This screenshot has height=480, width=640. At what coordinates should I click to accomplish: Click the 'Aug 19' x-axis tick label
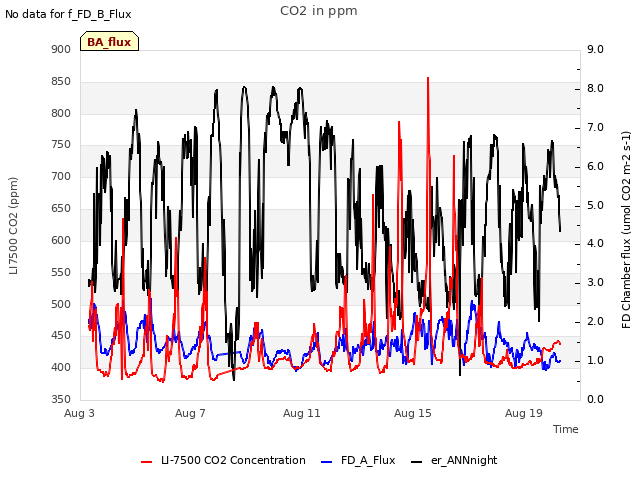(524, 413)
